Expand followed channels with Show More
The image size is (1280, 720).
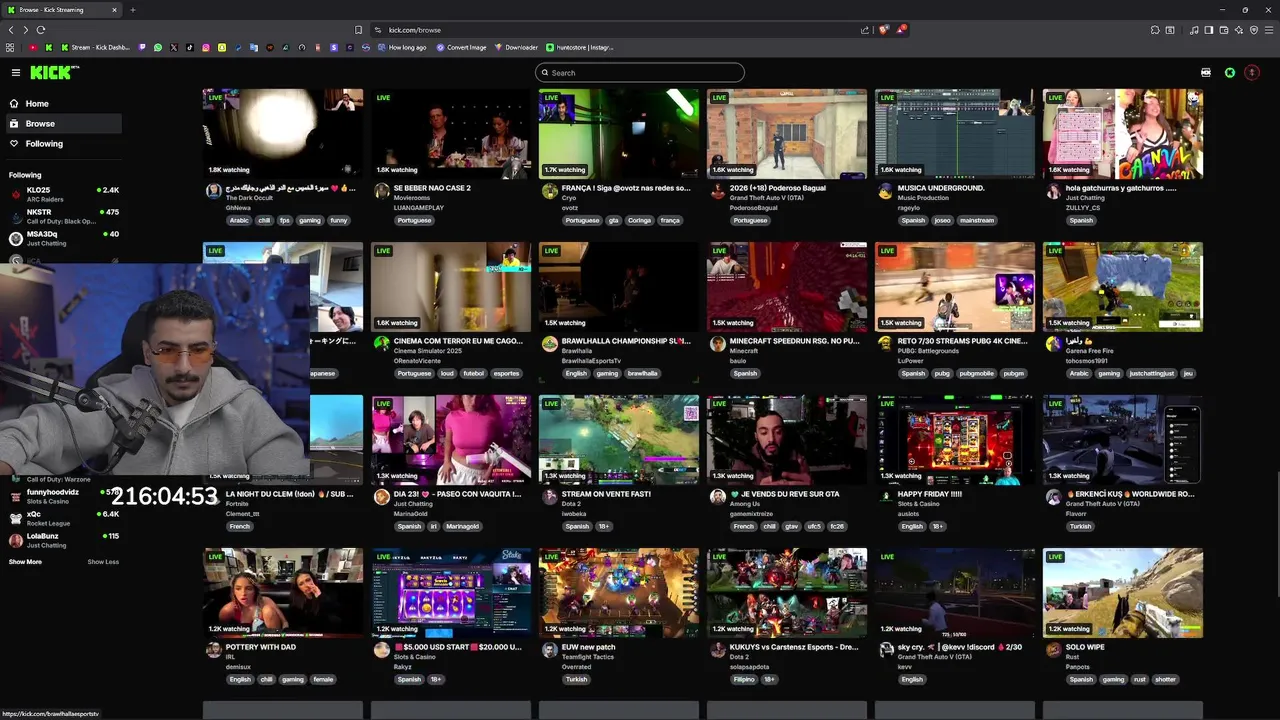25,562
